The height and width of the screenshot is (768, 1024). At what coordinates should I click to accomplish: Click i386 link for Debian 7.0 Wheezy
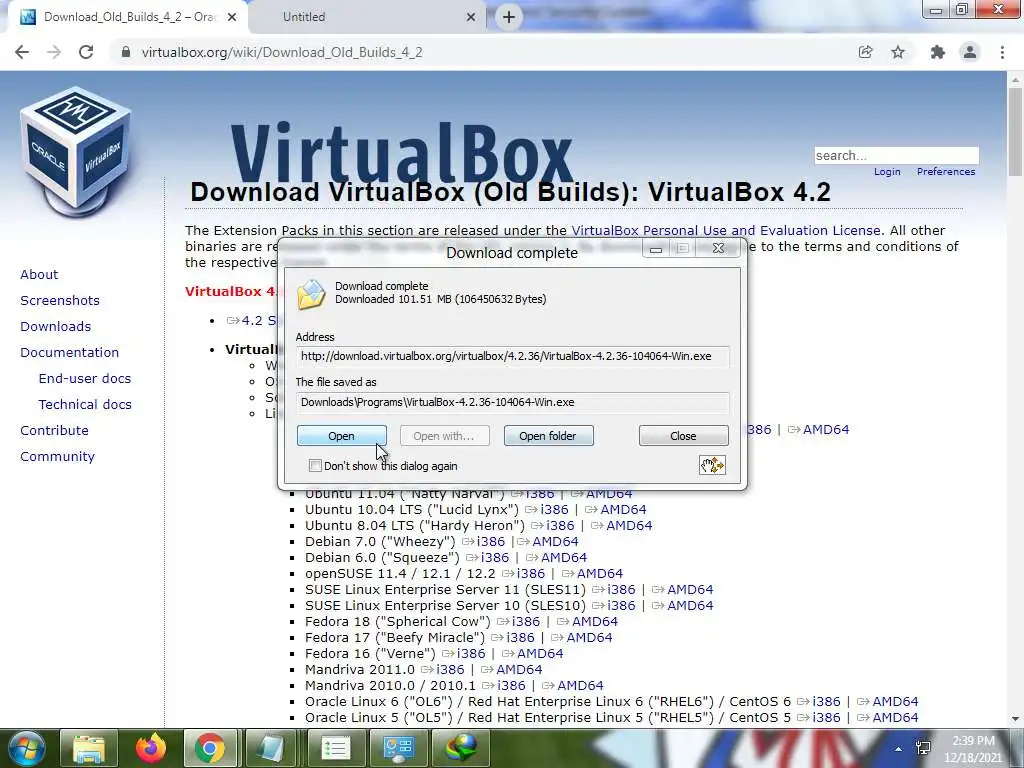491,542
